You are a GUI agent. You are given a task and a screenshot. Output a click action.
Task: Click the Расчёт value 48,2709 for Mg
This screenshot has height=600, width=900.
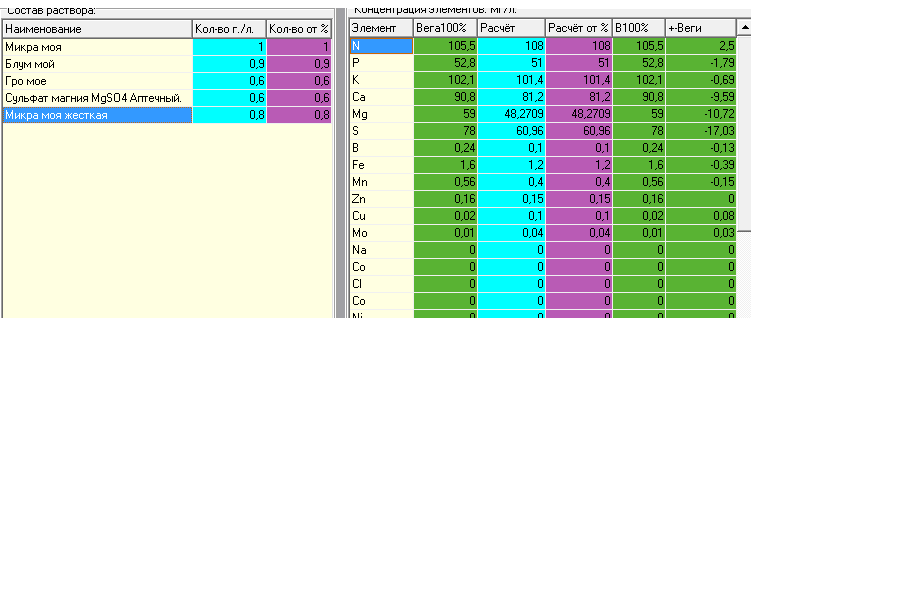tap(511, 114)
